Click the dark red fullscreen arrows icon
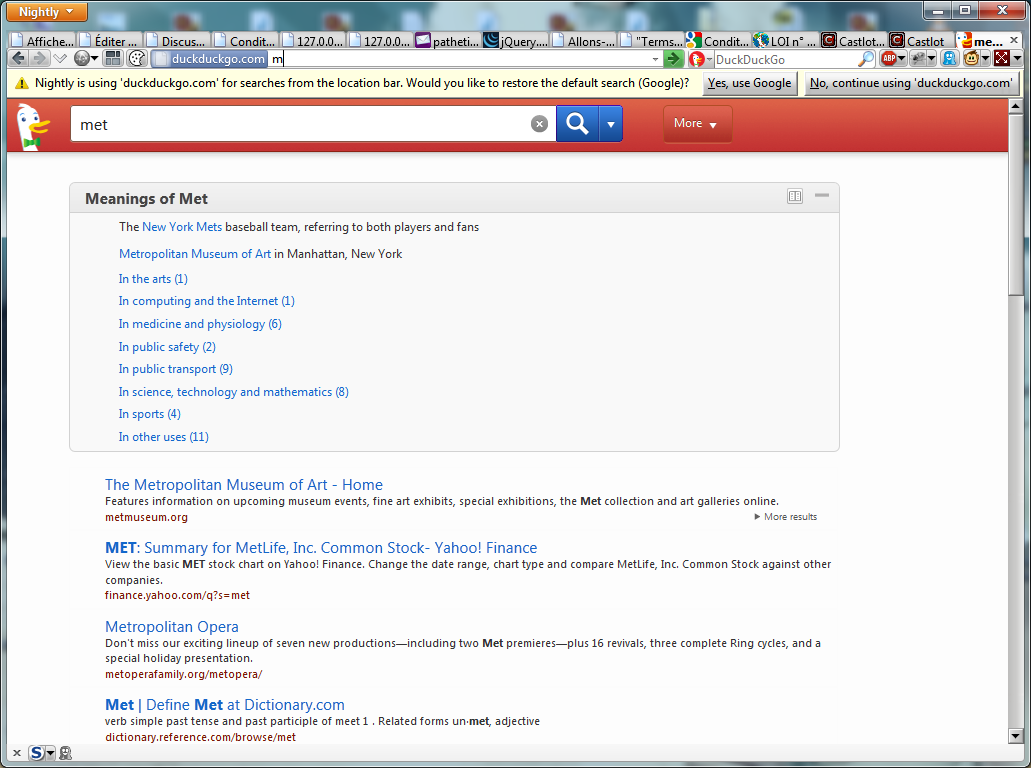Viewport: 1031px width, 768px height. tap(1001, 59)
